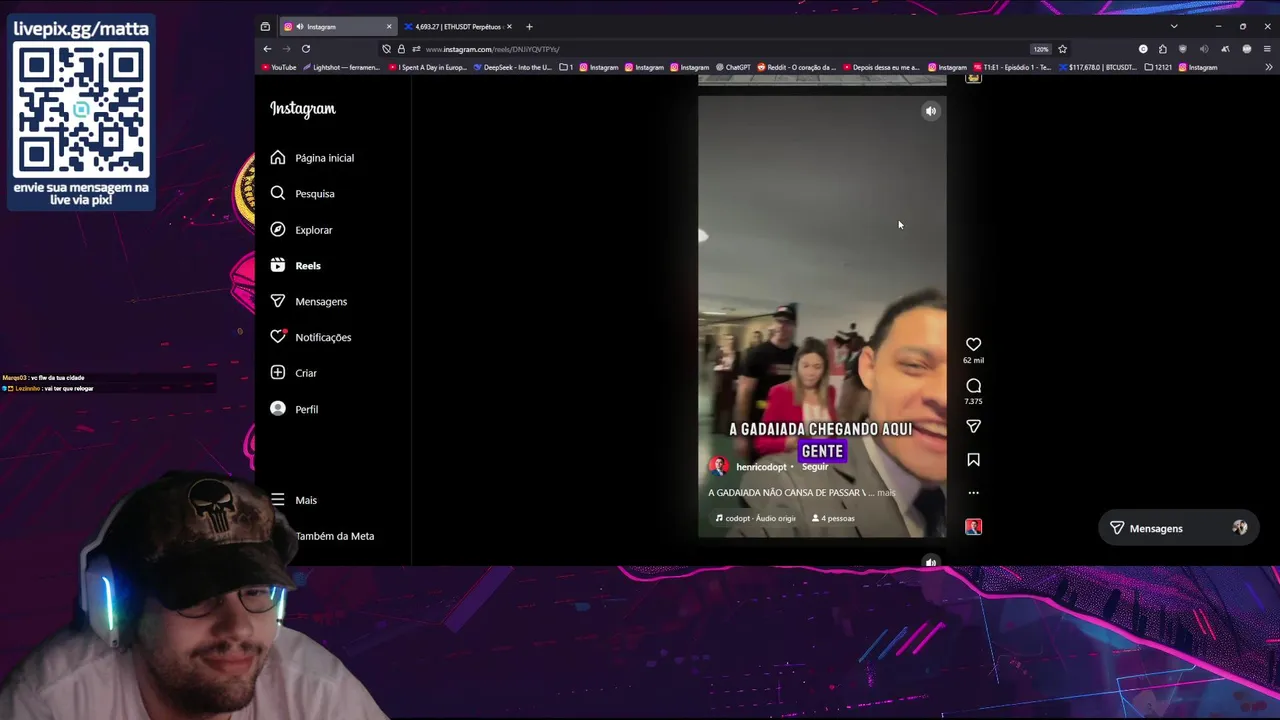Open the list all tabs chevron

point(1174,27)
